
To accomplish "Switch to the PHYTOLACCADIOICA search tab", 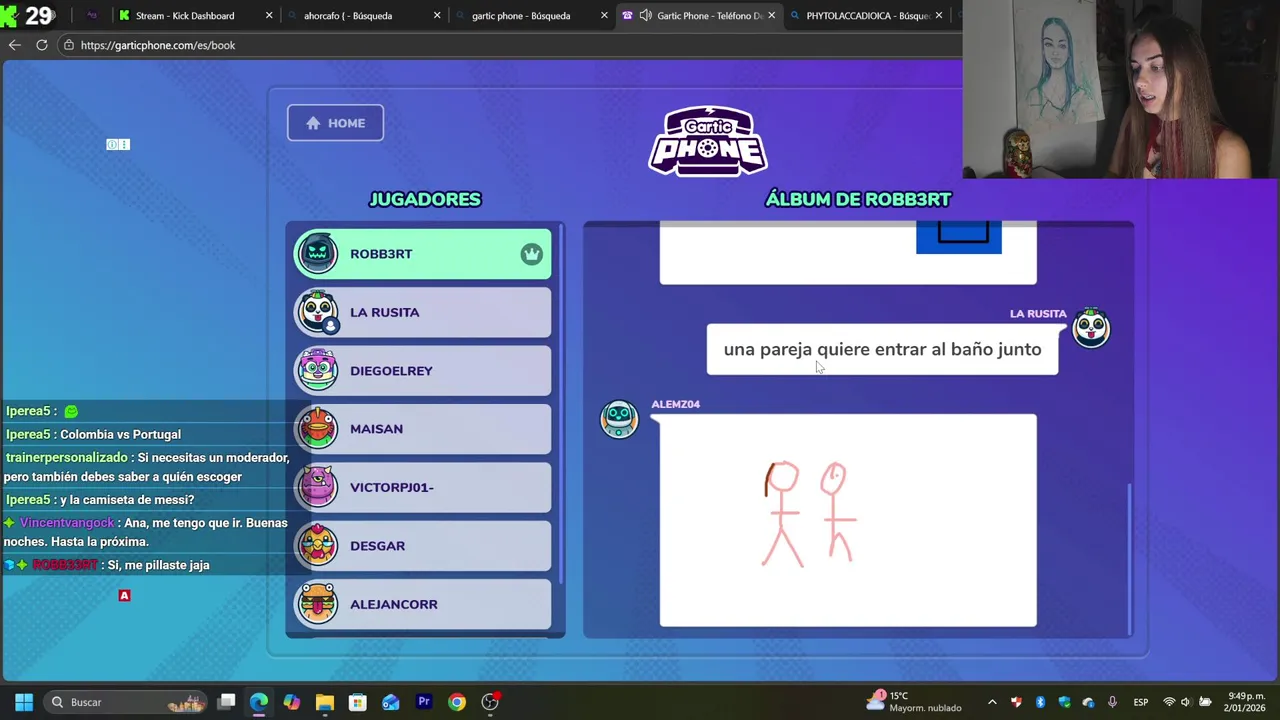I will [x=868, y=15].
